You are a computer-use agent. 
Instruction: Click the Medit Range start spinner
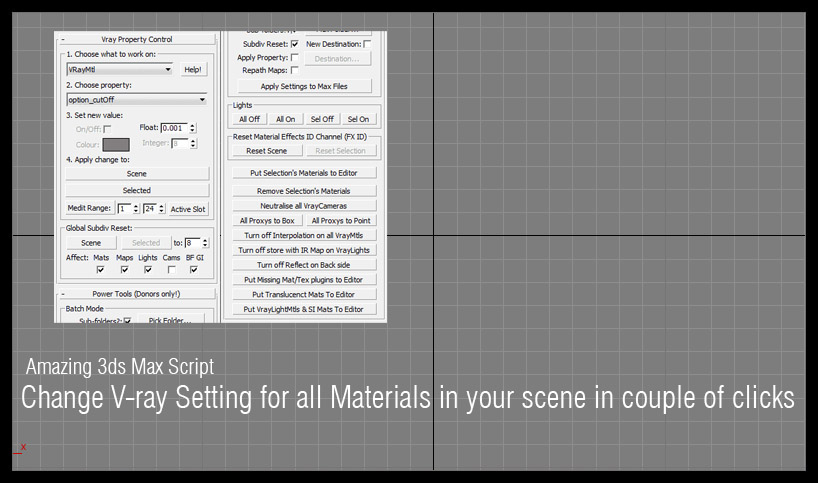coord(136,209)
